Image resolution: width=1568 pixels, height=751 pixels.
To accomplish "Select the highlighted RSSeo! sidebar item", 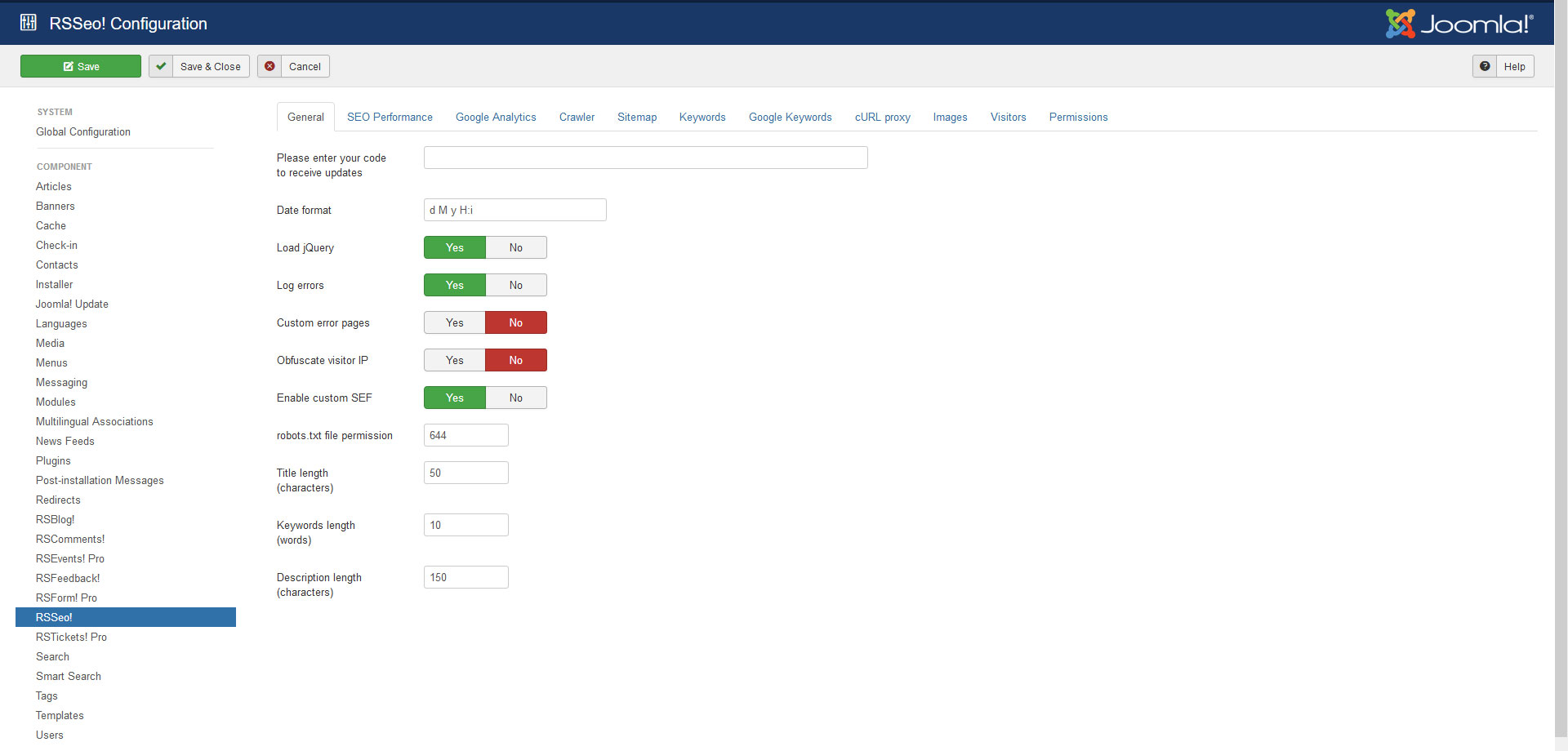I will coord(126,617).
